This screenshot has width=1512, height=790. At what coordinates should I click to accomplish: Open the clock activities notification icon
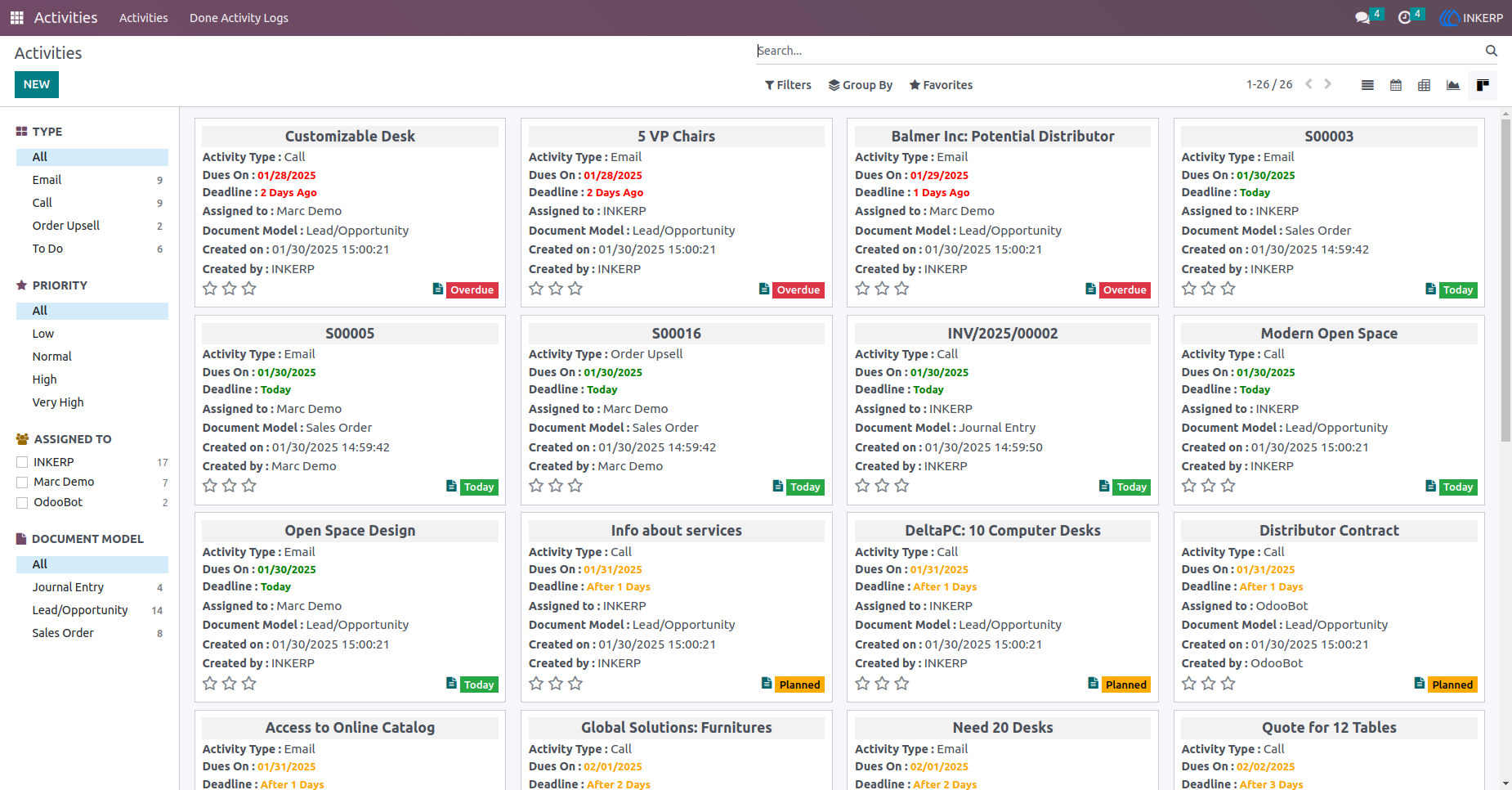click(1405, 18)
